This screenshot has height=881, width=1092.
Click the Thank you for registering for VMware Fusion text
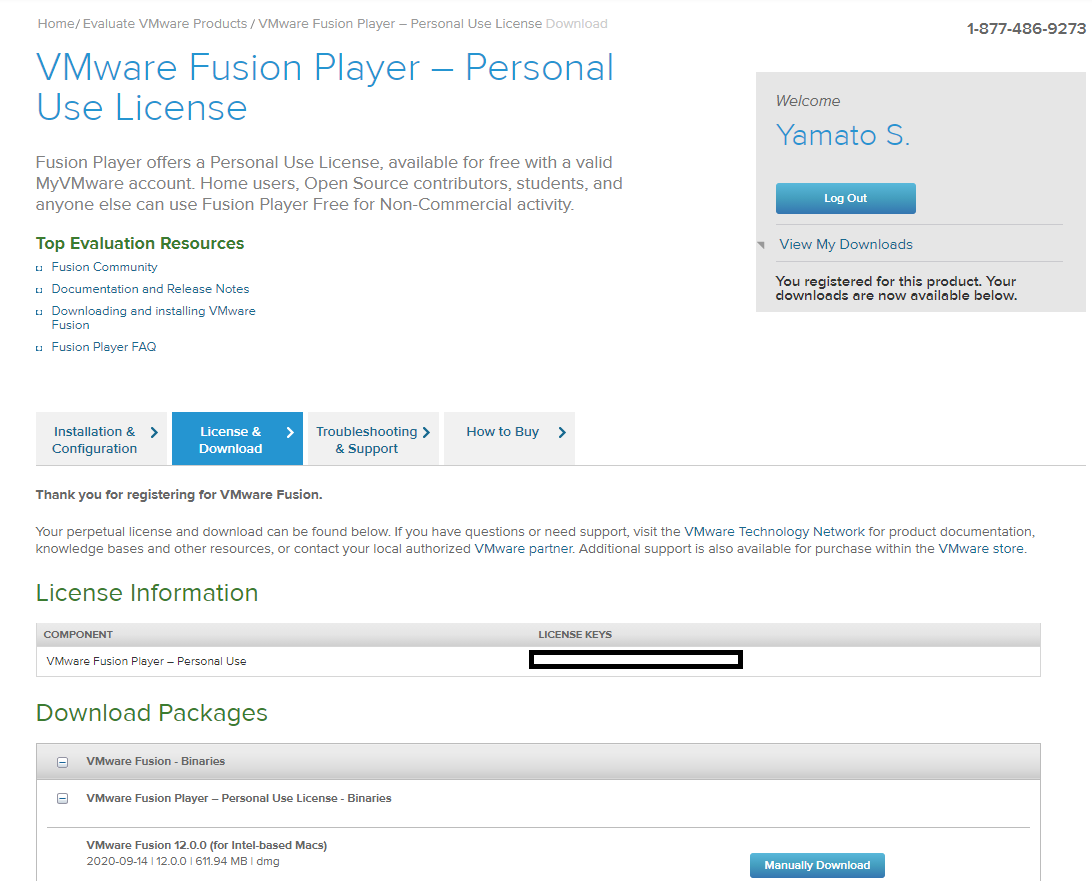[179, 494]
